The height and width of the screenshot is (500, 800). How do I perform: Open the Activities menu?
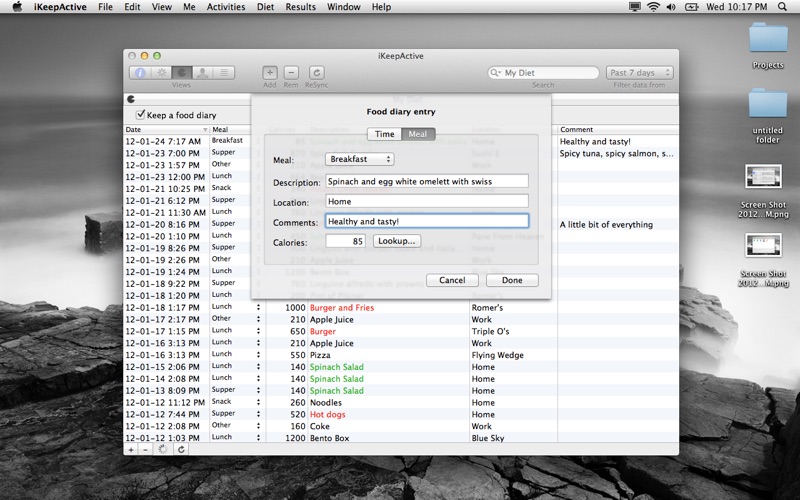pos(225,7)
